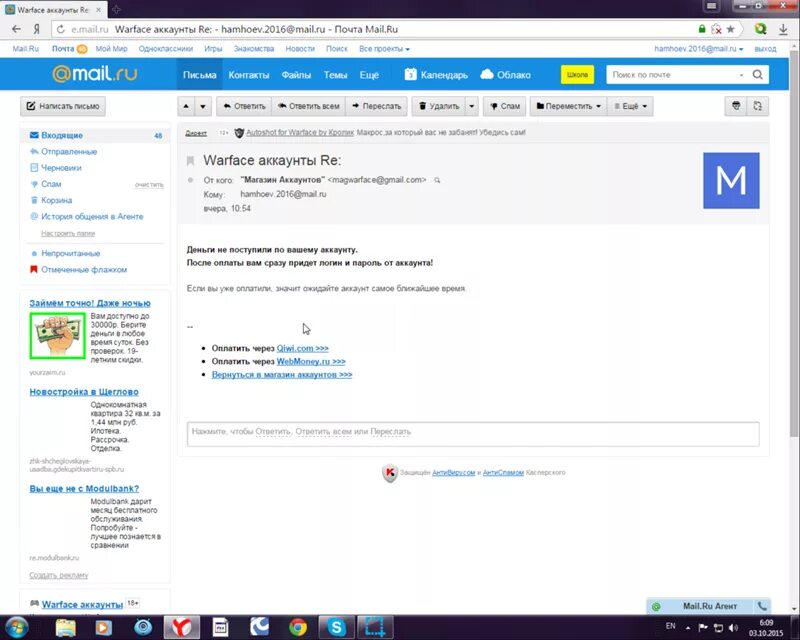Click the sender avatar M

coord(731,180)
